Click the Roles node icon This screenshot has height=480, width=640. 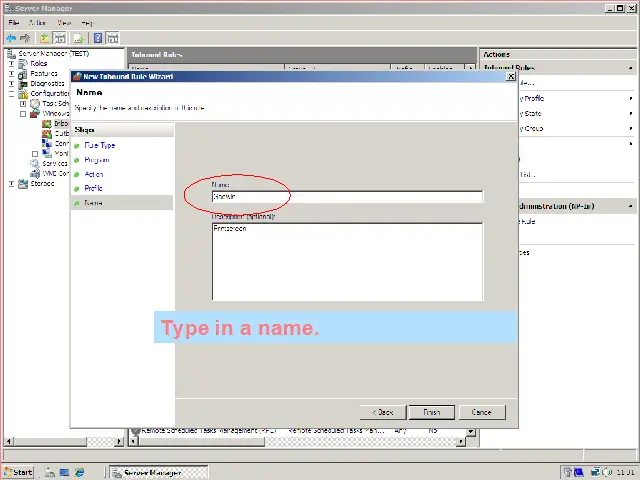[24, 64]
